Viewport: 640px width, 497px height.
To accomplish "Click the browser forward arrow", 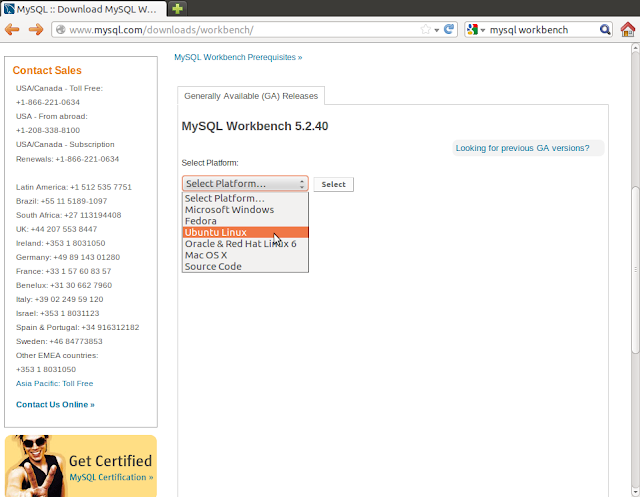I will pos(36,29).
